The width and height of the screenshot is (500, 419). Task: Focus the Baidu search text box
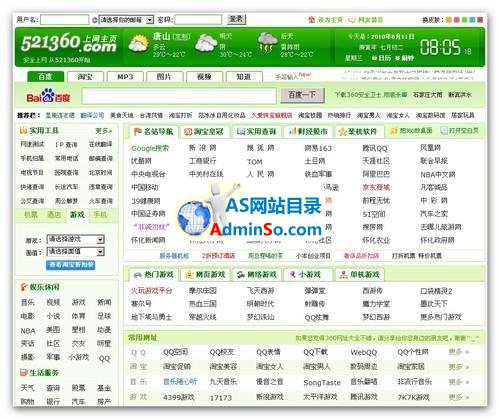[x=179, y=96]
